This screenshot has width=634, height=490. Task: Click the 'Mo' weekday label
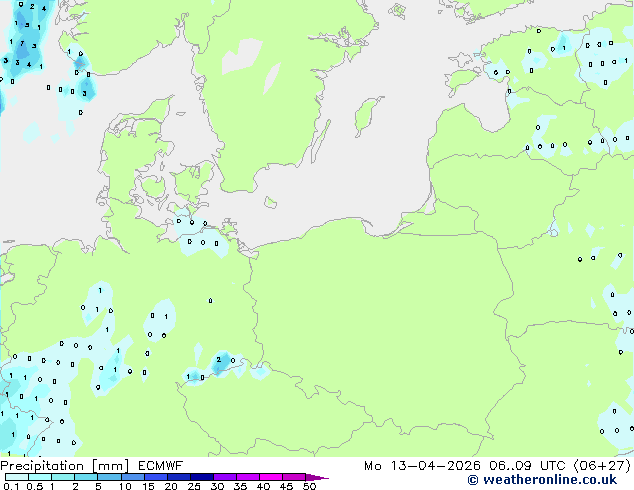372,466
